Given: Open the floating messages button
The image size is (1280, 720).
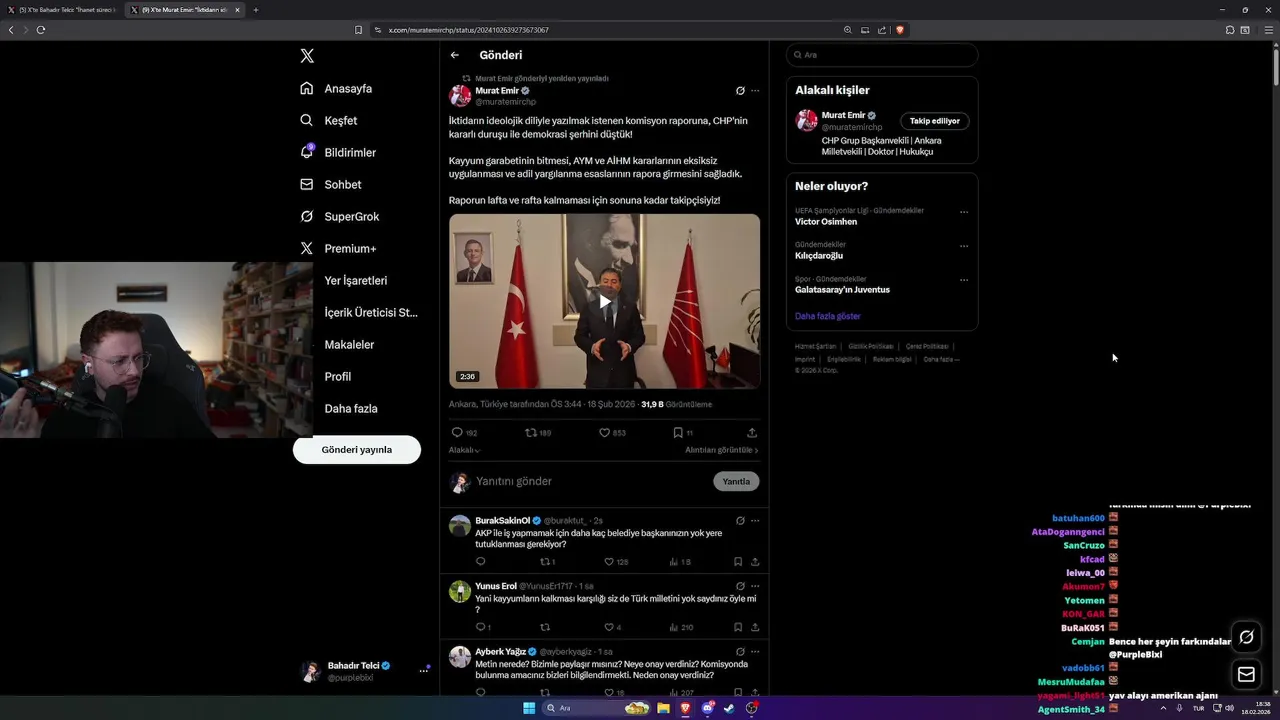Looking at the screenshot, I should [x=1246, y=675].
